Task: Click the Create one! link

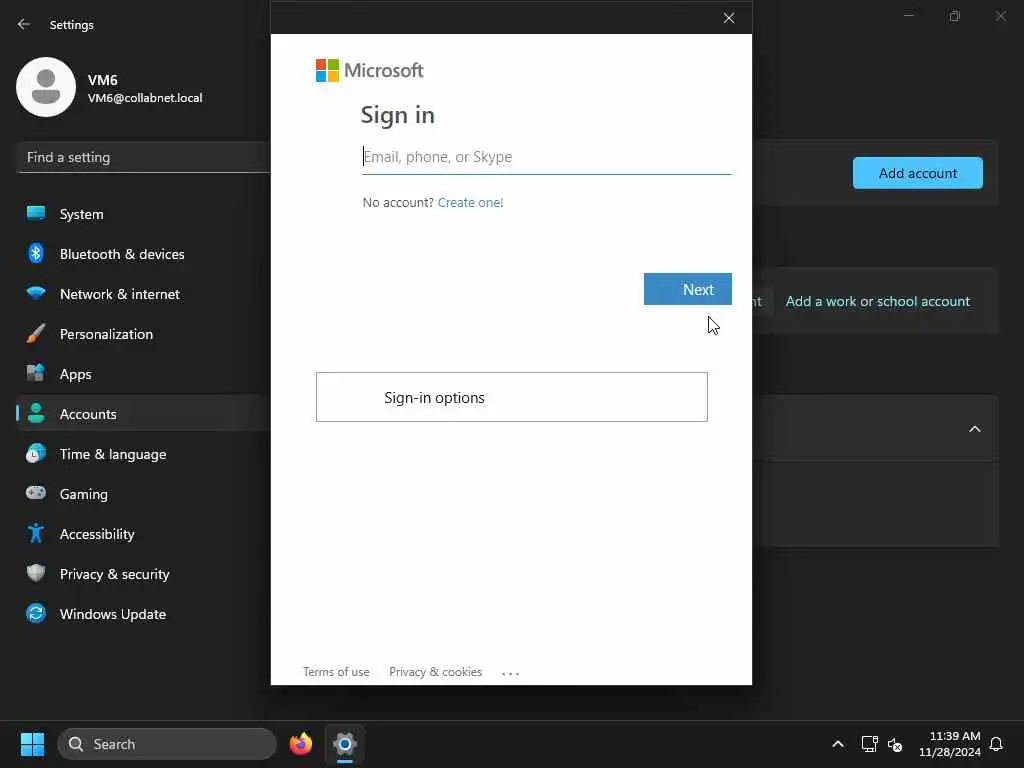Action: [x=470, y=202]
